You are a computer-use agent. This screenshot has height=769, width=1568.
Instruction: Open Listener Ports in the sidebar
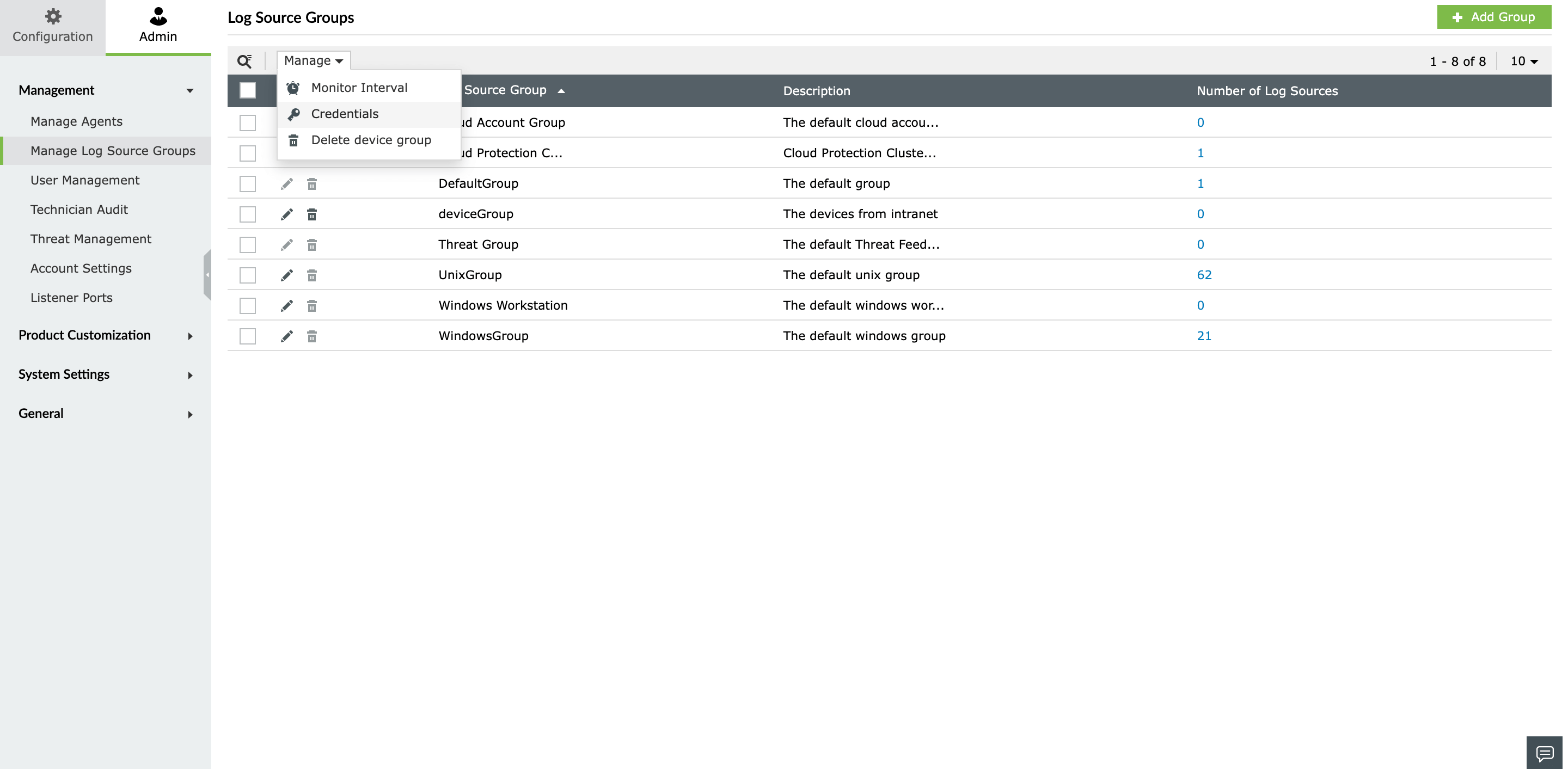pyautogui.click(x=72, y=298)
